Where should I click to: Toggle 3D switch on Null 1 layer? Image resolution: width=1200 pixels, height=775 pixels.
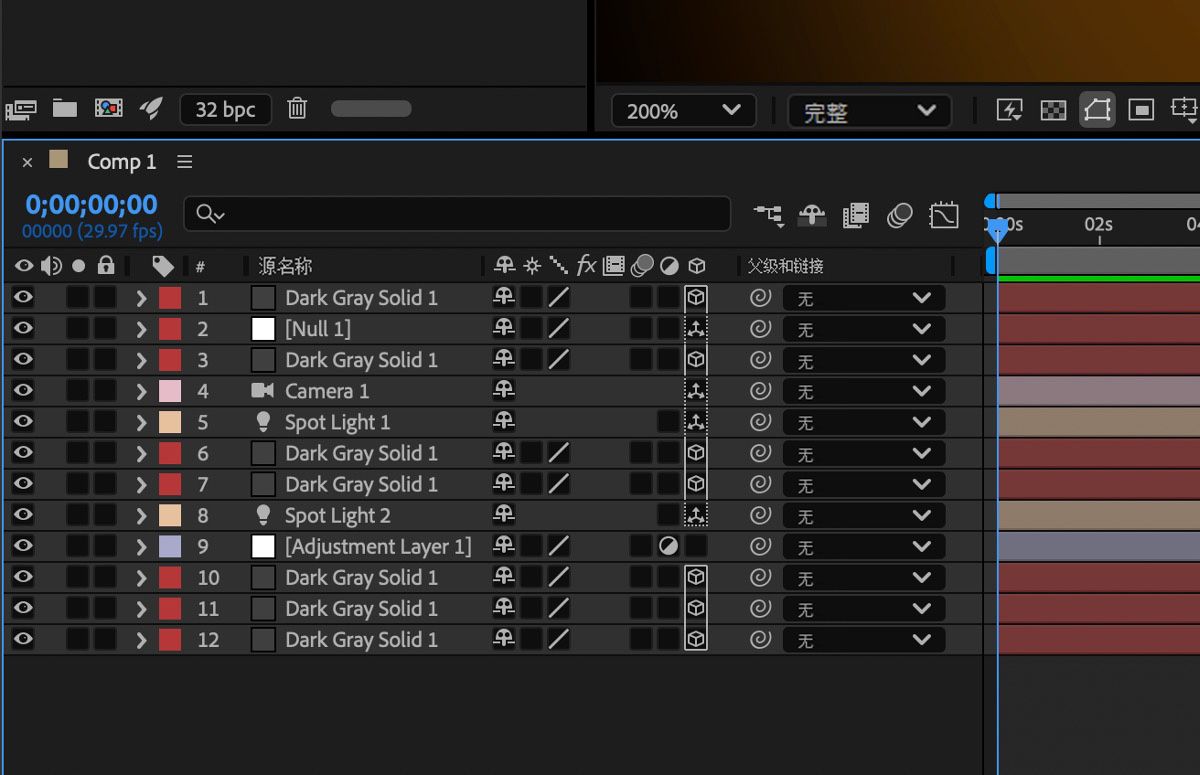click(x=696, y=328)
